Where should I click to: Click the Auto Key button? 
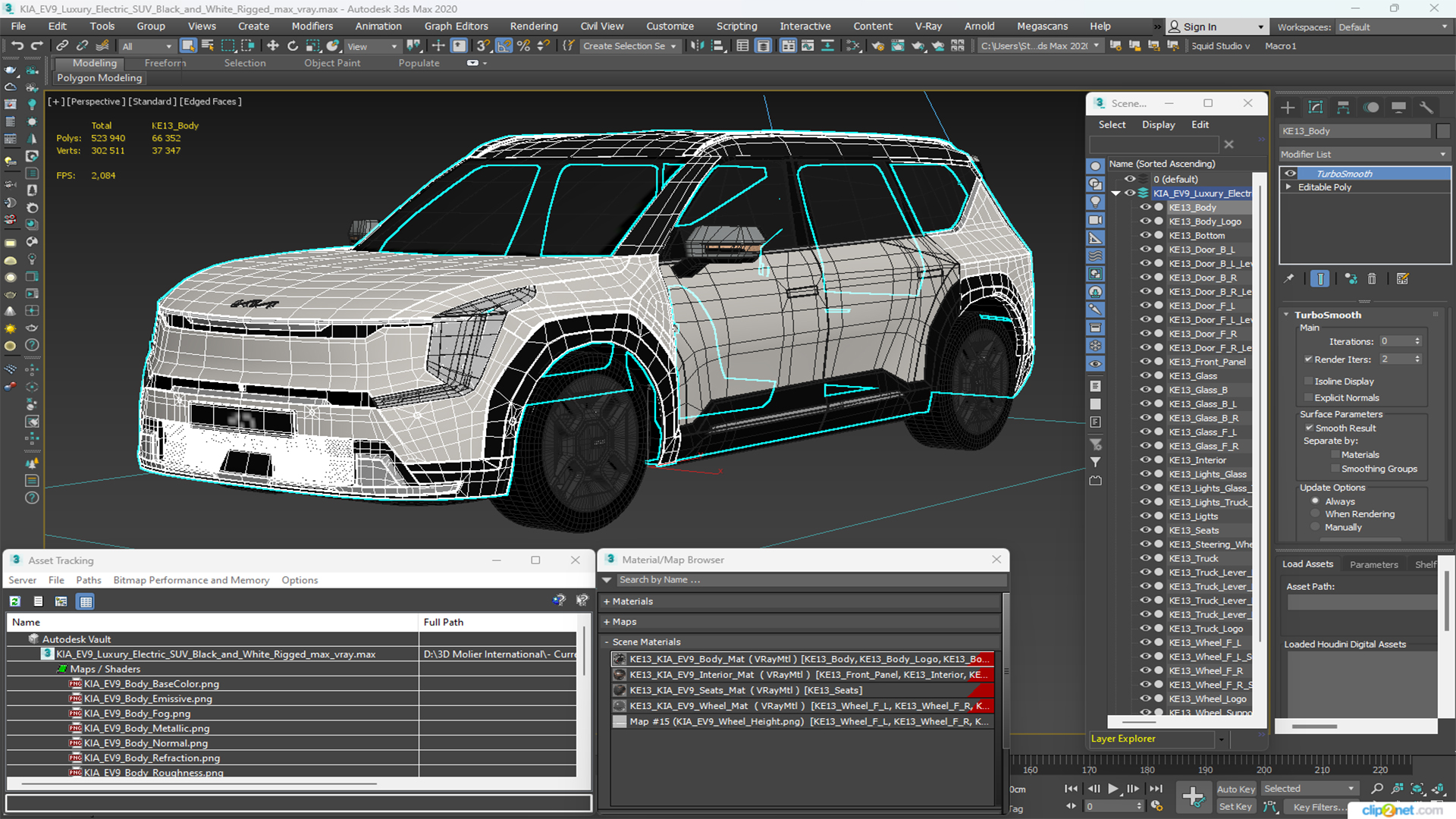[1236, 789]
